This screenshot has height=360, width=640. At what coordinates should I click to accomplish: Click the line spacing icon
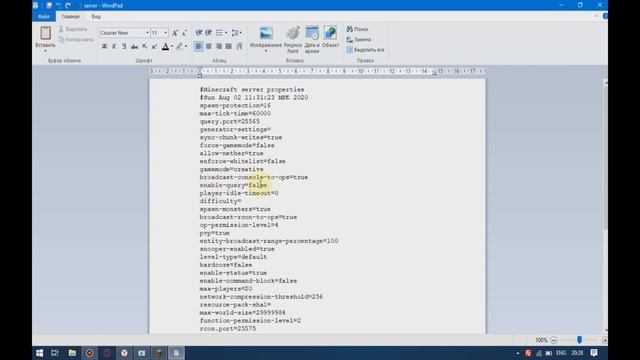(x=235, y=33)
